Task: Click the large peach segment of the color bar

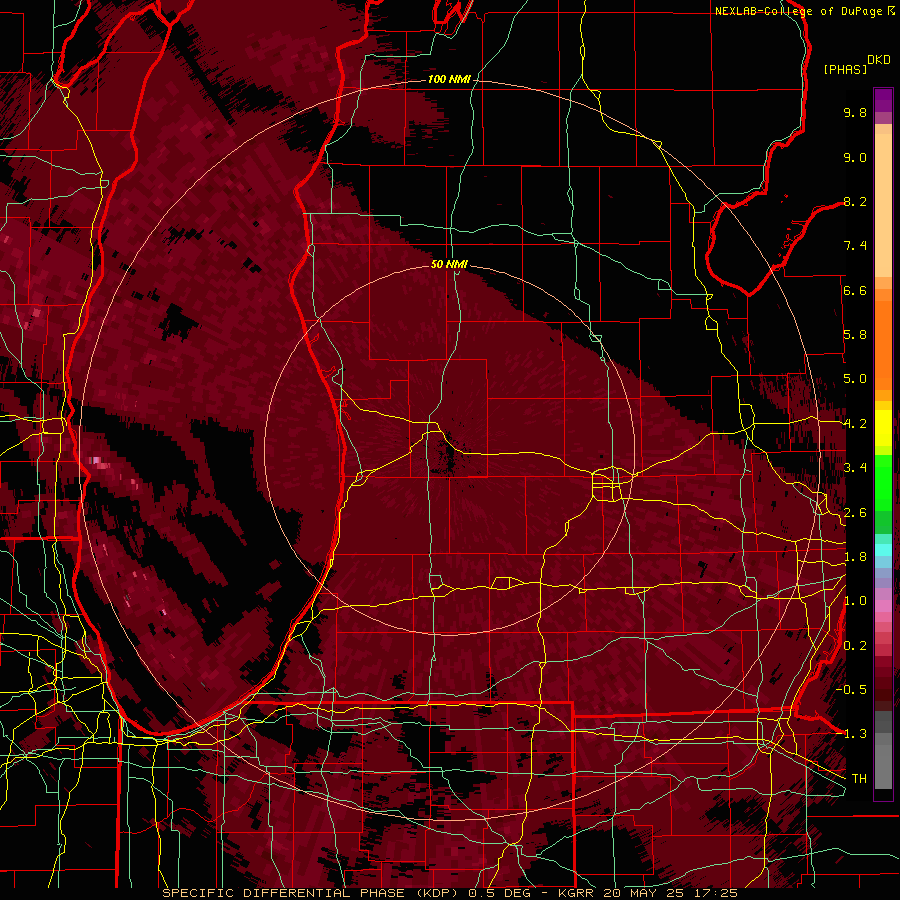Action: point(883,205)
